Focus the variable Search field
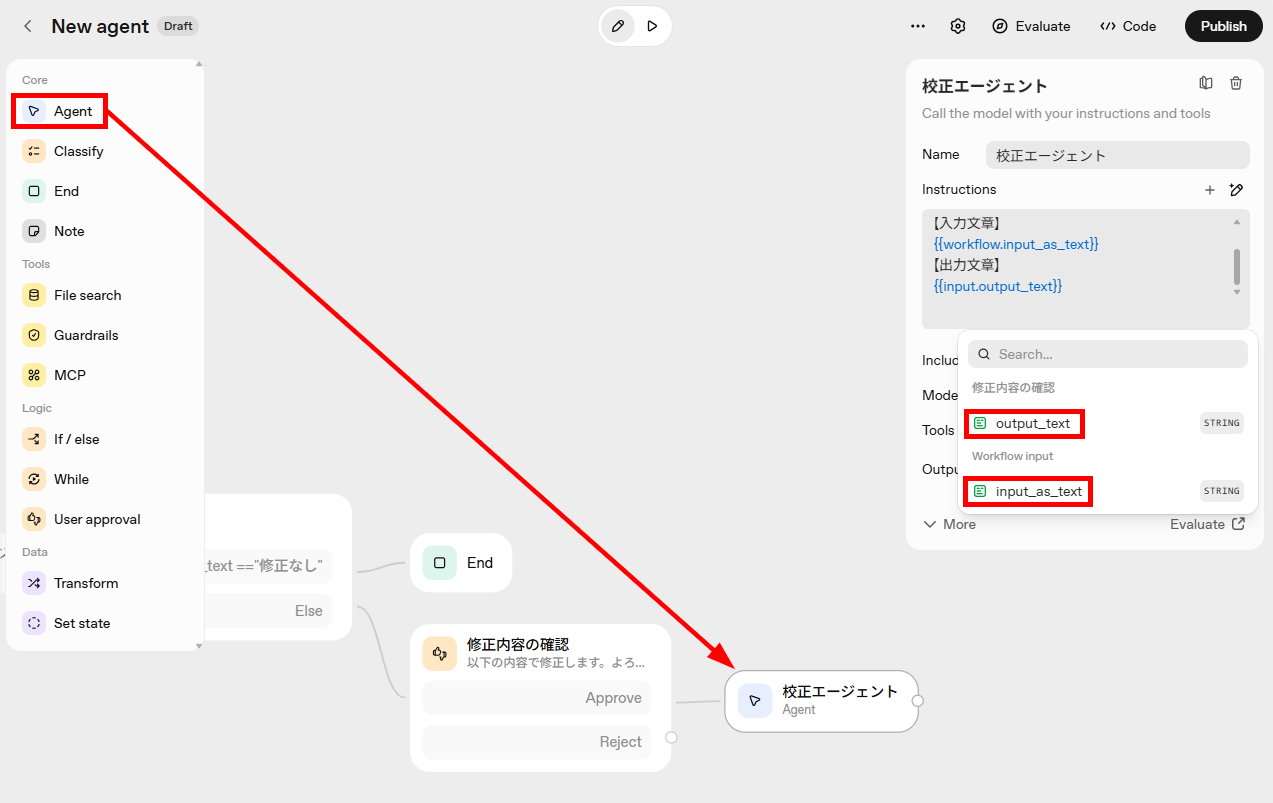Screen dimensions: 1273x803 tap(1108, 354)
